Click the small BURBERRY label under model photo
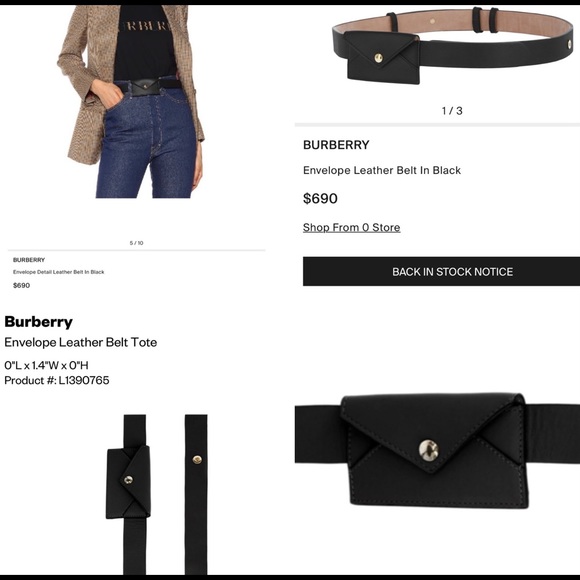The image size is (580, 580). tap(29, 260)
